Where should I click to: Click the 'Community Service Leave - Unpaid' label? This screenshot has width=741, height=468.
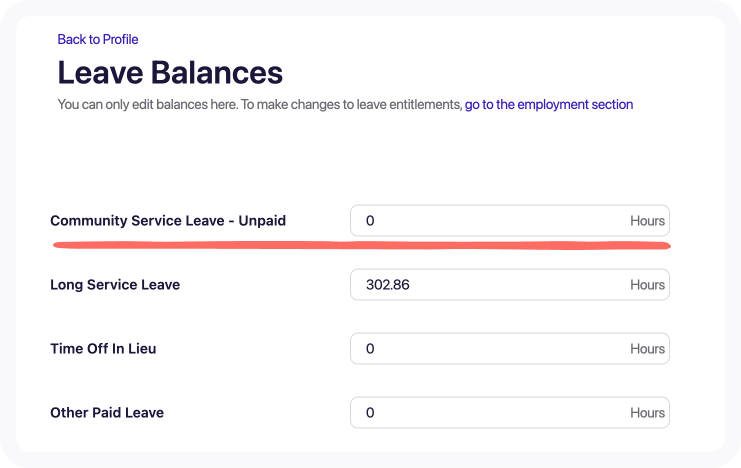[x=168, y=221]
